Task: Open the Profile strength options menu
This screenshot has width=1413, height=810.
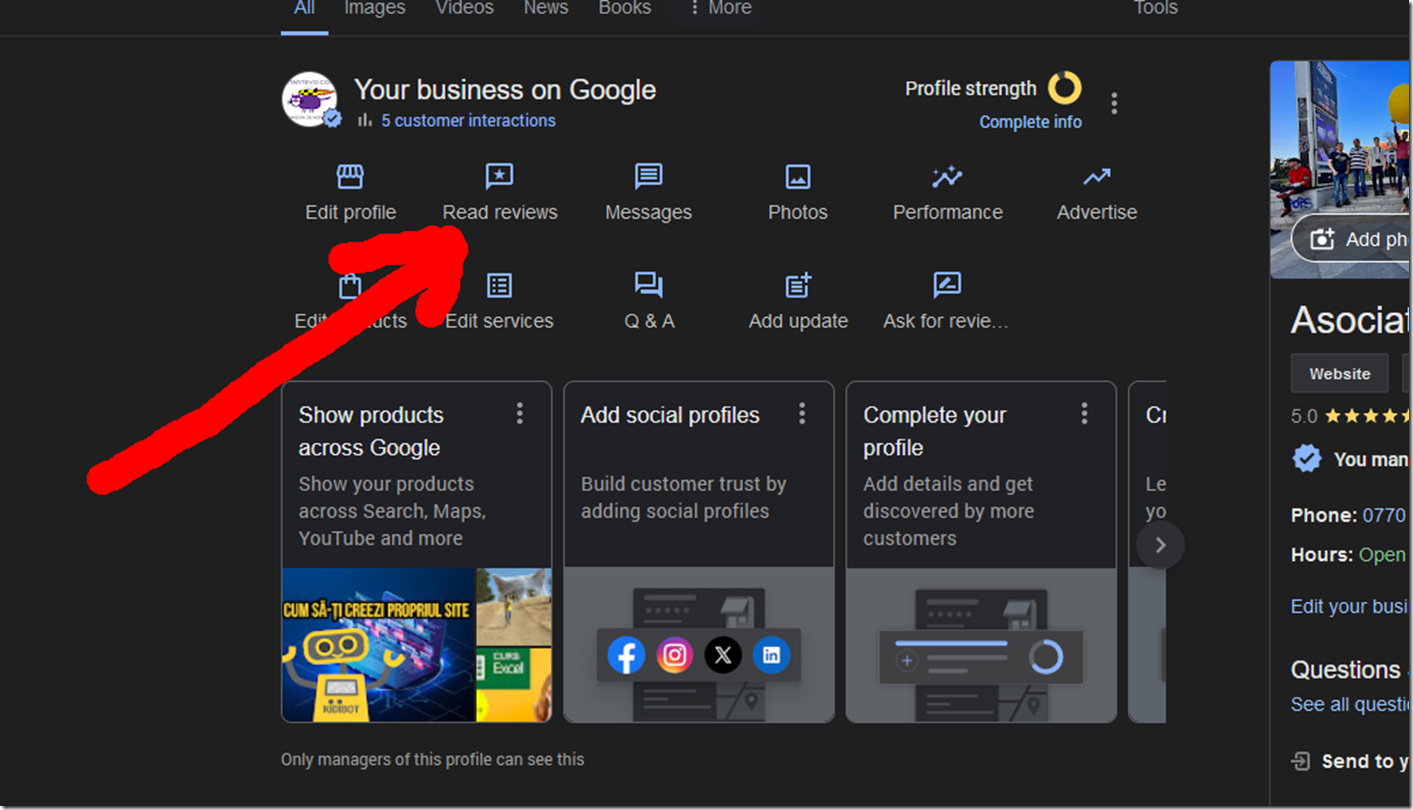Action: 1114,103
